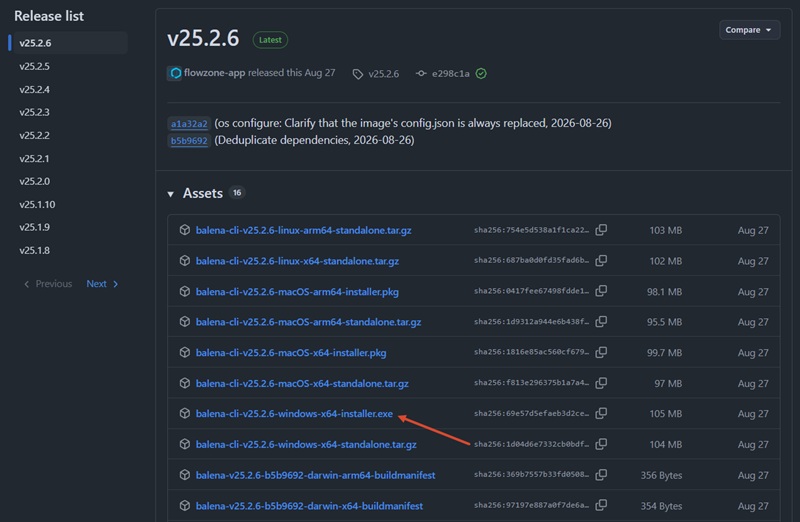Click the tag icon next to v25.2.6
The height and width of the screenshot is (522, 800).
coord(358,74)
